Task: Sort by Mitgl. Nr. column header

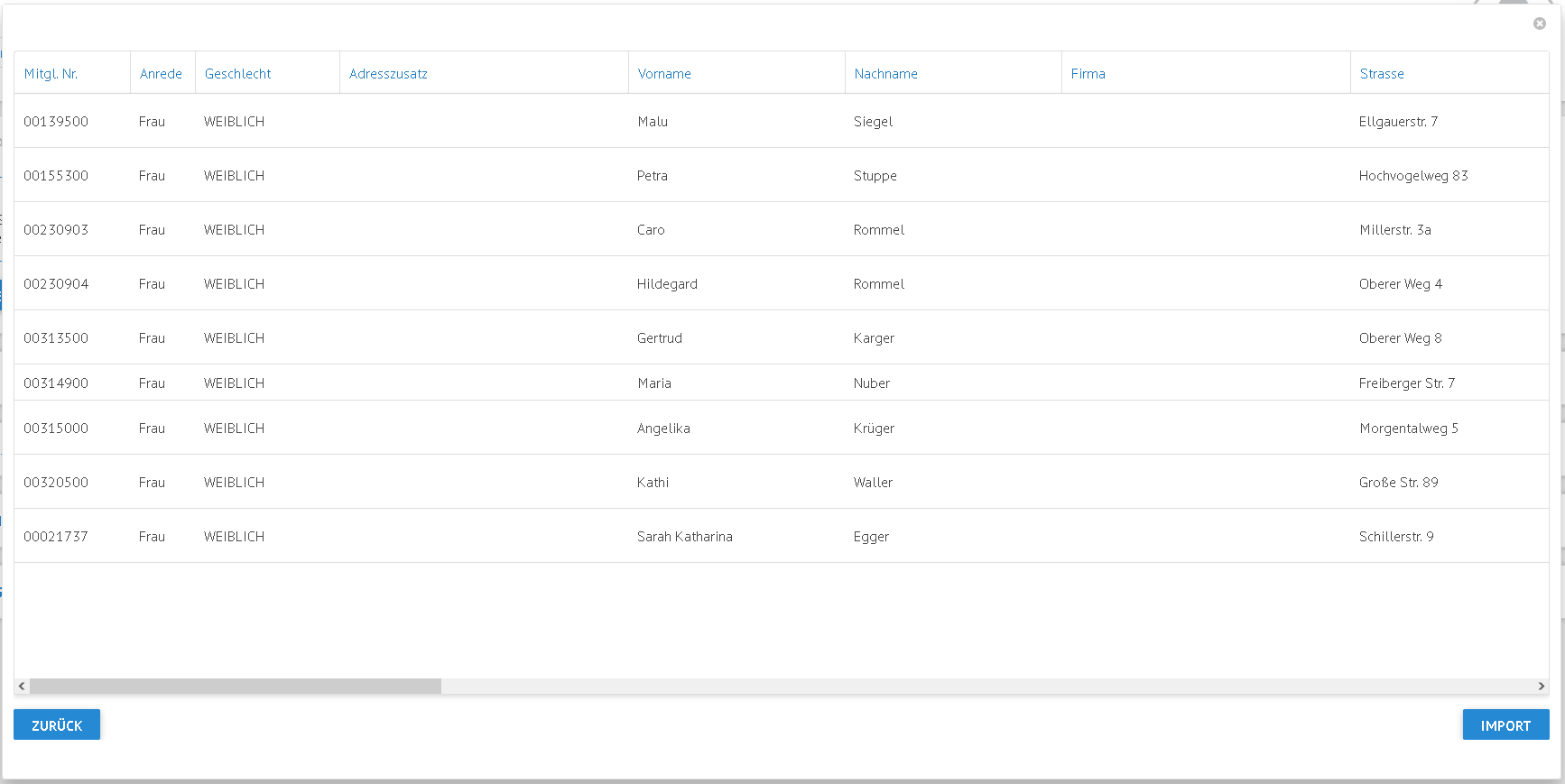Action: (x=51, y=74)
